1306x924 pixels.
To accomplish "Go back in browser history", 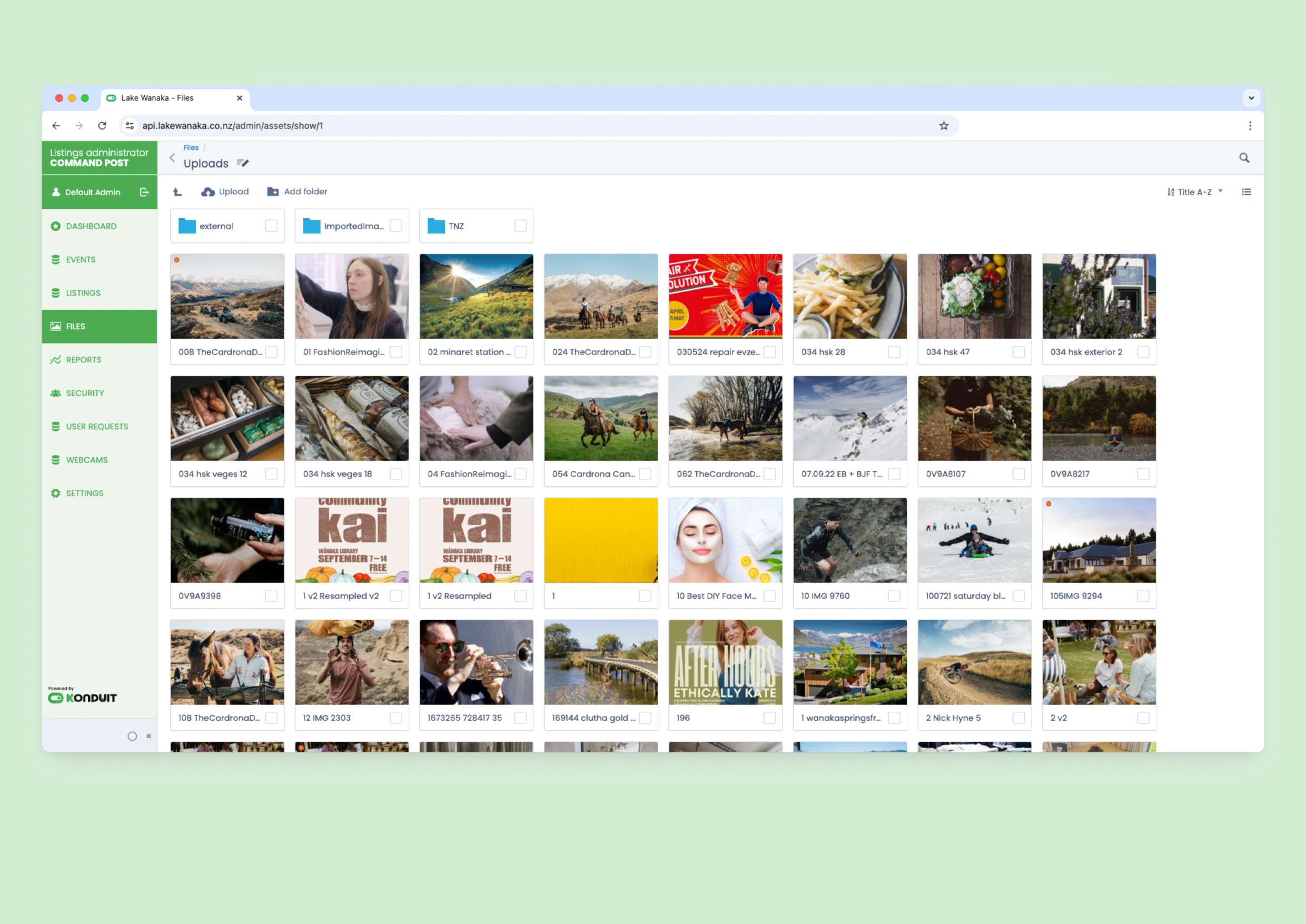I will (56, 126).
